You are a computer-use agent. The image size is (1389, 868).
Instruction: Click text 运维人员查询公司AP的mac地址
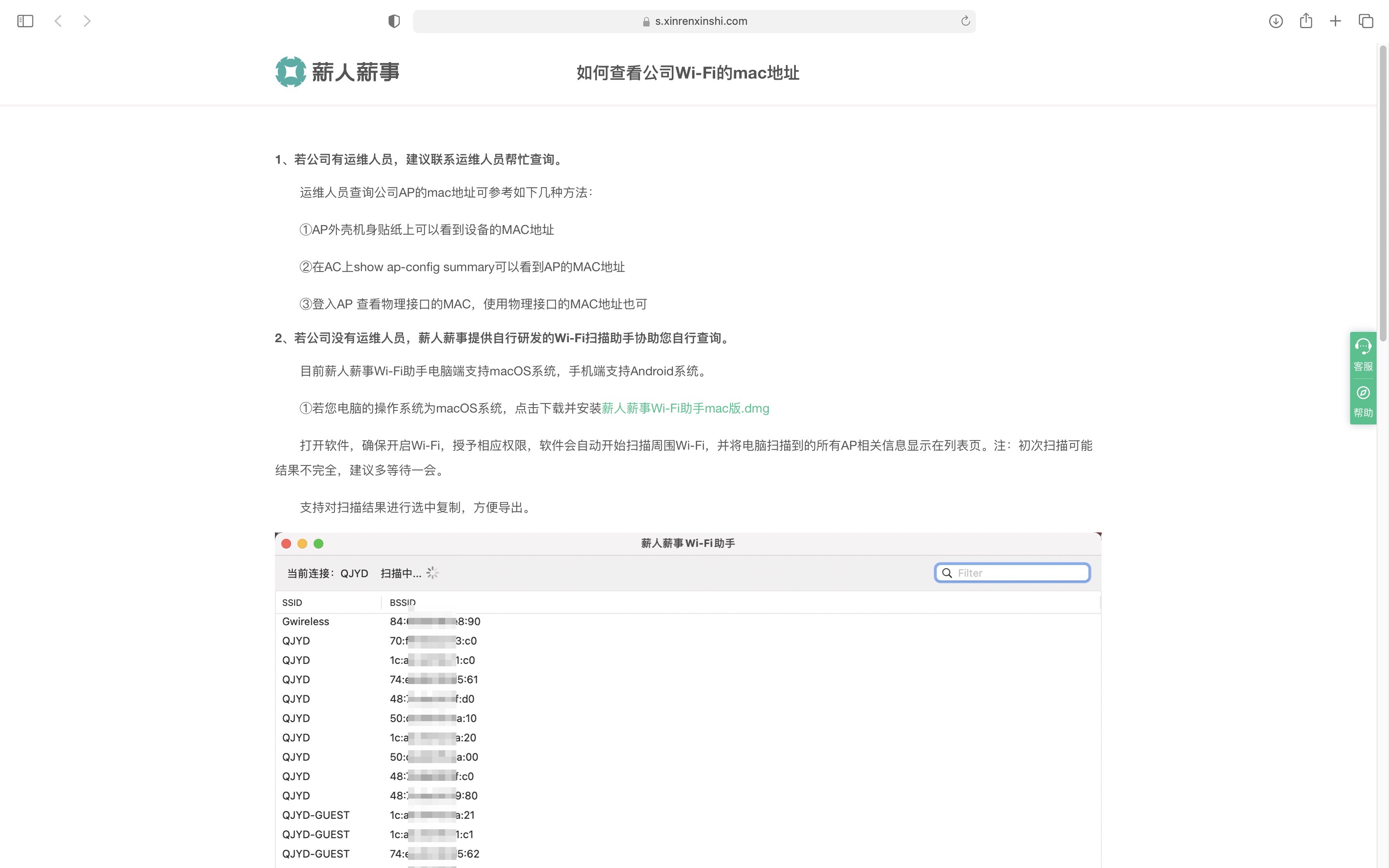coord(446,192)
